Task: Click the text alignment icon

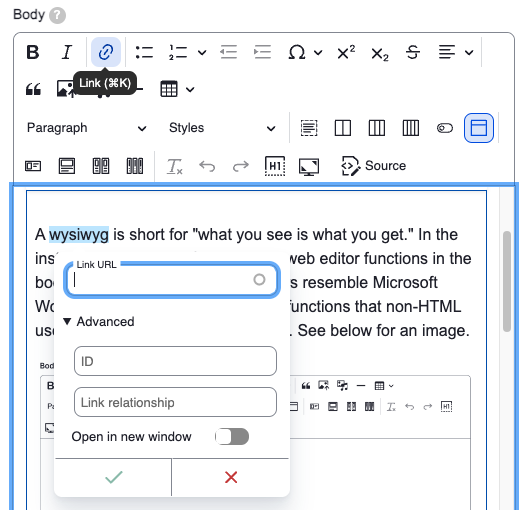Action: pos(447,52)
